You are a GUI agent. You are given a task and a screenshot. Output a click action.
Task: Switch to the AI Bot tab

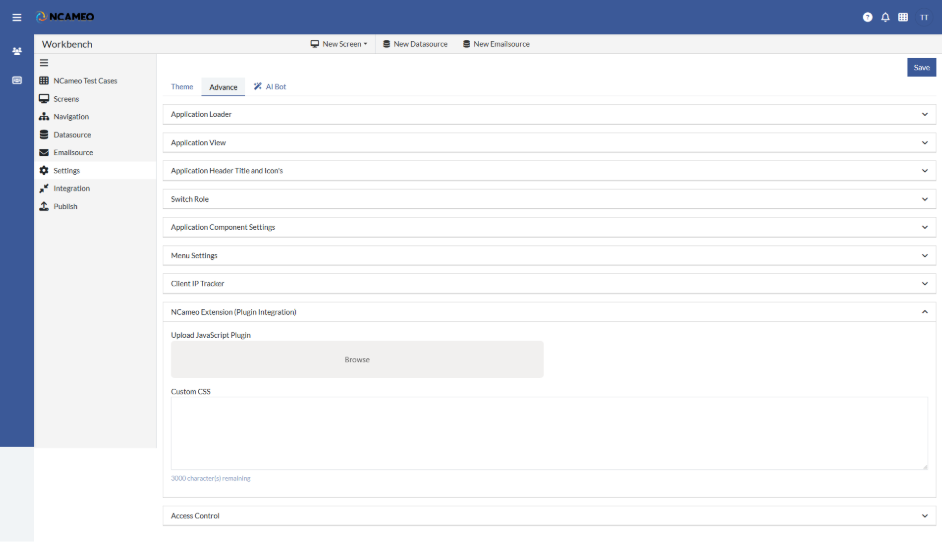[x=270, y=87]
